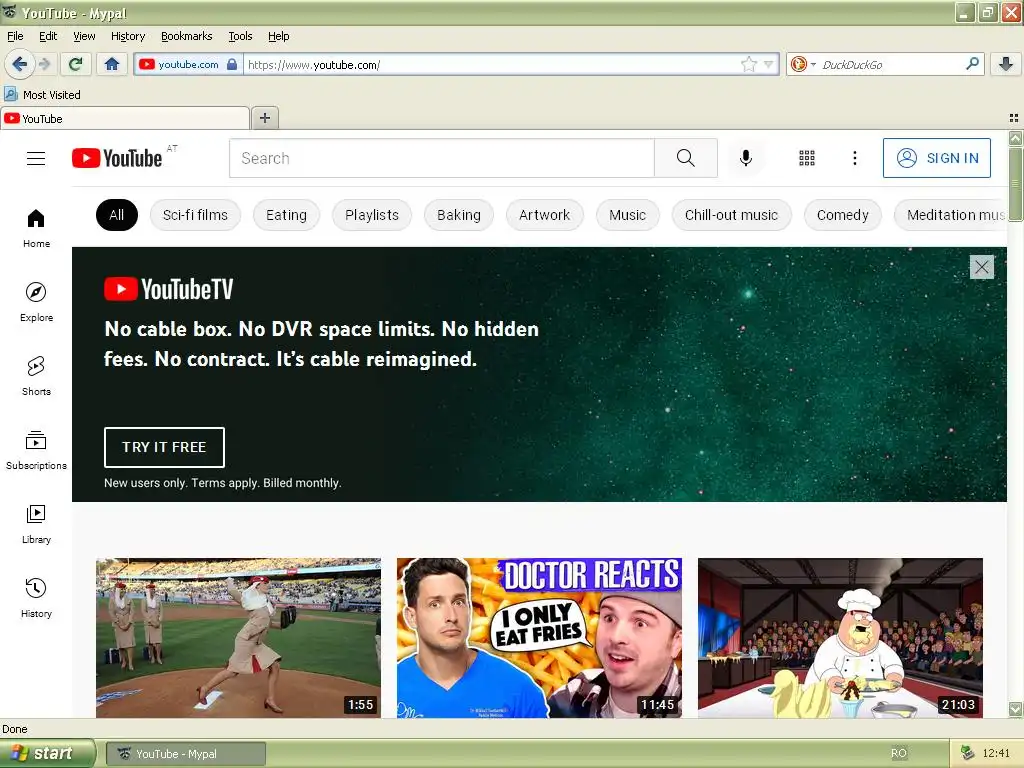
Task: Bookmark this page with star icon
Action: (748, 64)
